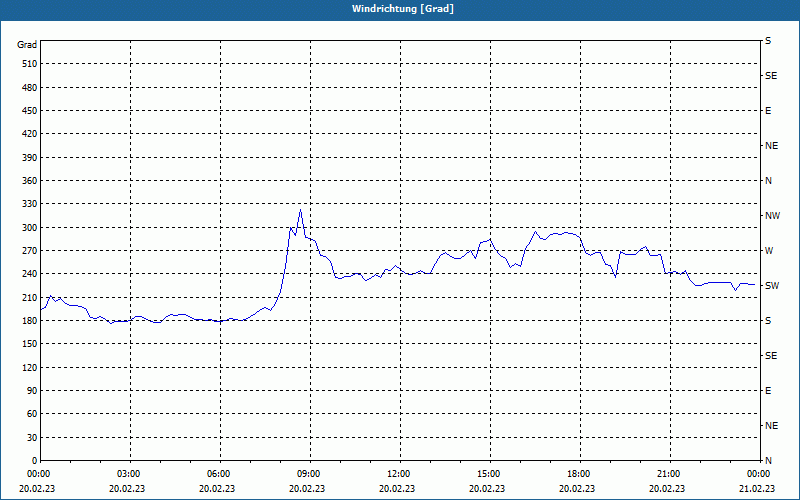Screen dimensions: 800x500
Task: Click the 18:00 time label
Action: pyautogui.click(x=578, y=474)
